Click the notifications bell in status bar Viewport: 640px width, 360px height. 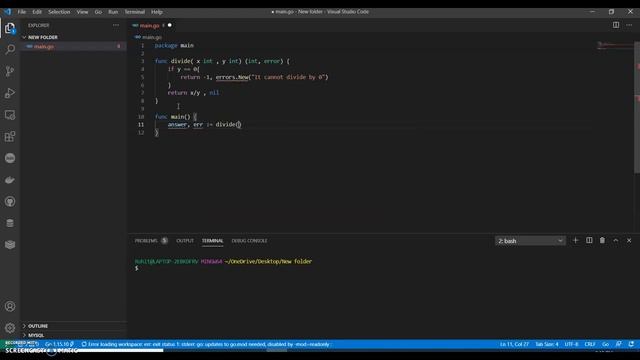pyautogui.click(x=631, y=344)
